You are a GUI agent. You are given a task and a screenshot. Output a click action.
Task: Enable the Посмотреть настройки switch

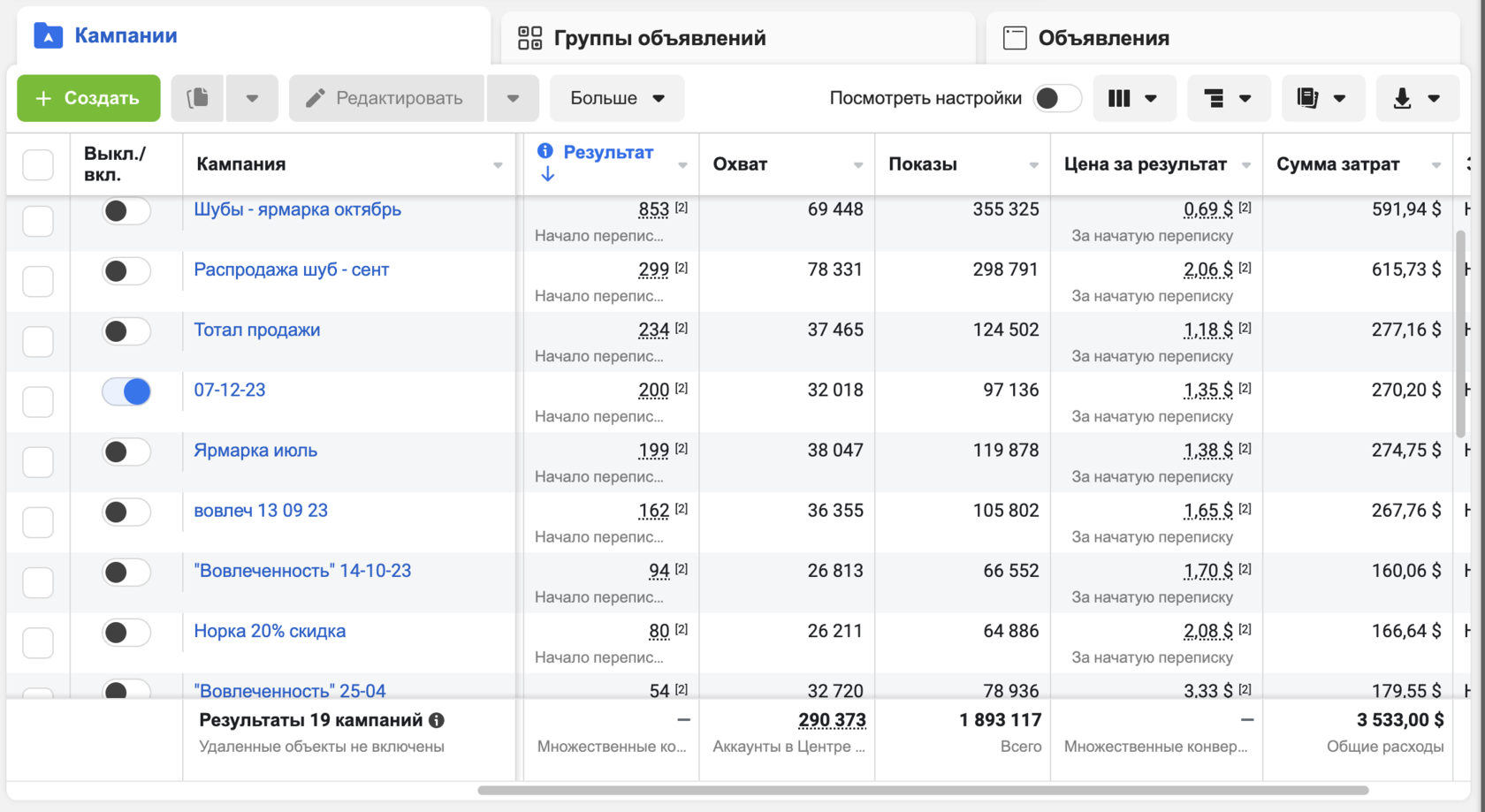point(1057,98)
